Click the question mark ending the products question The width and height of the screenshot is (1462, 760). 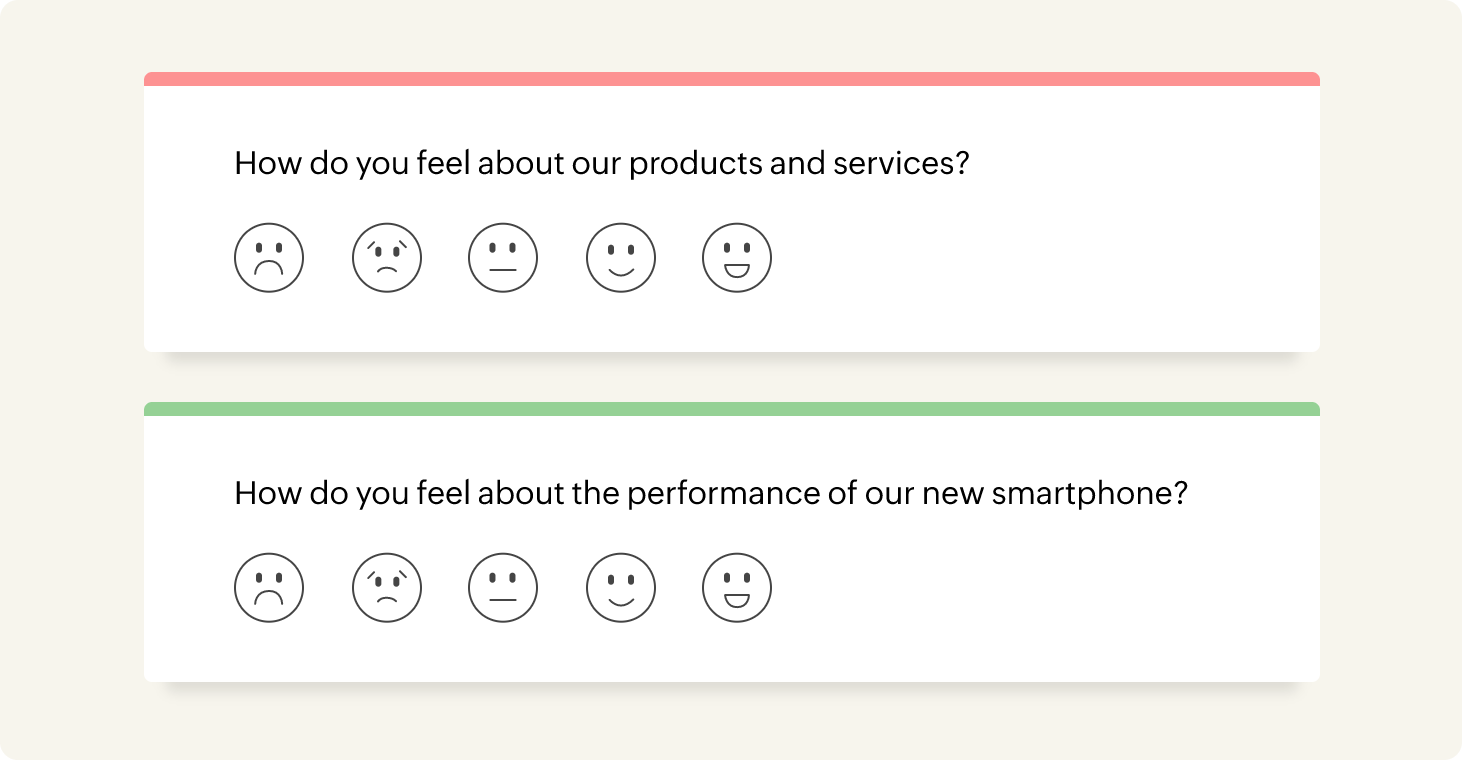[x=962, y=163]
